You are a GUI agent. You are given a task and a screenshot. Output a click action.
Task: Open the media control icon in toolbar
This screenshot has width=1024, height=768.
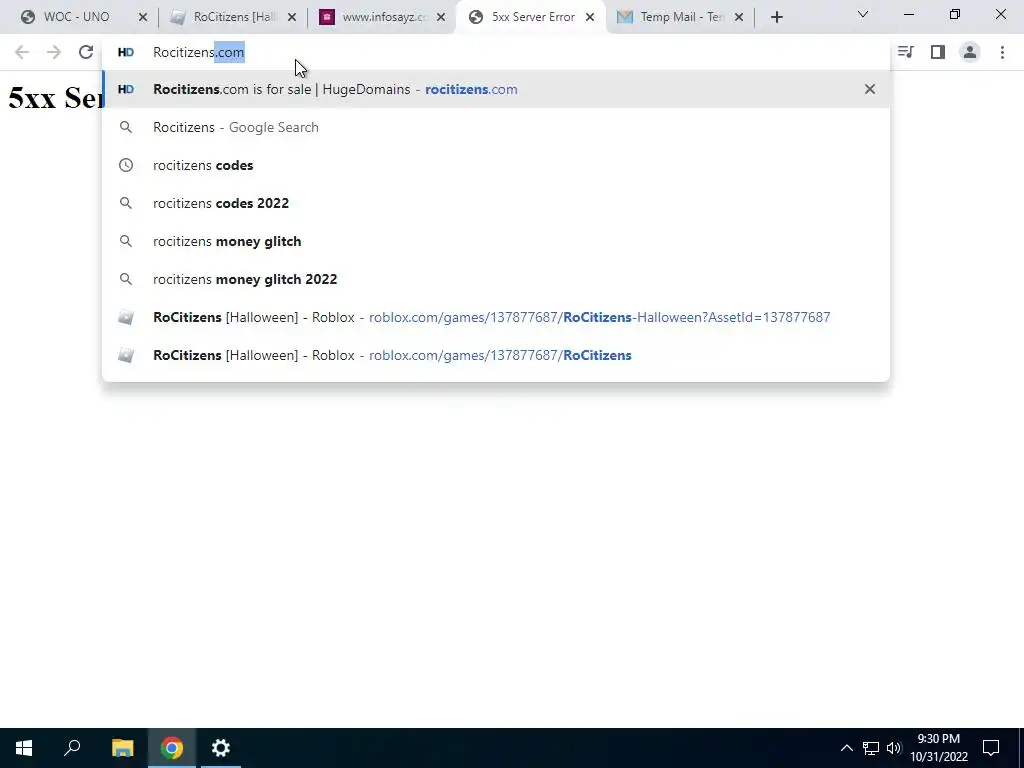point(906,52)
